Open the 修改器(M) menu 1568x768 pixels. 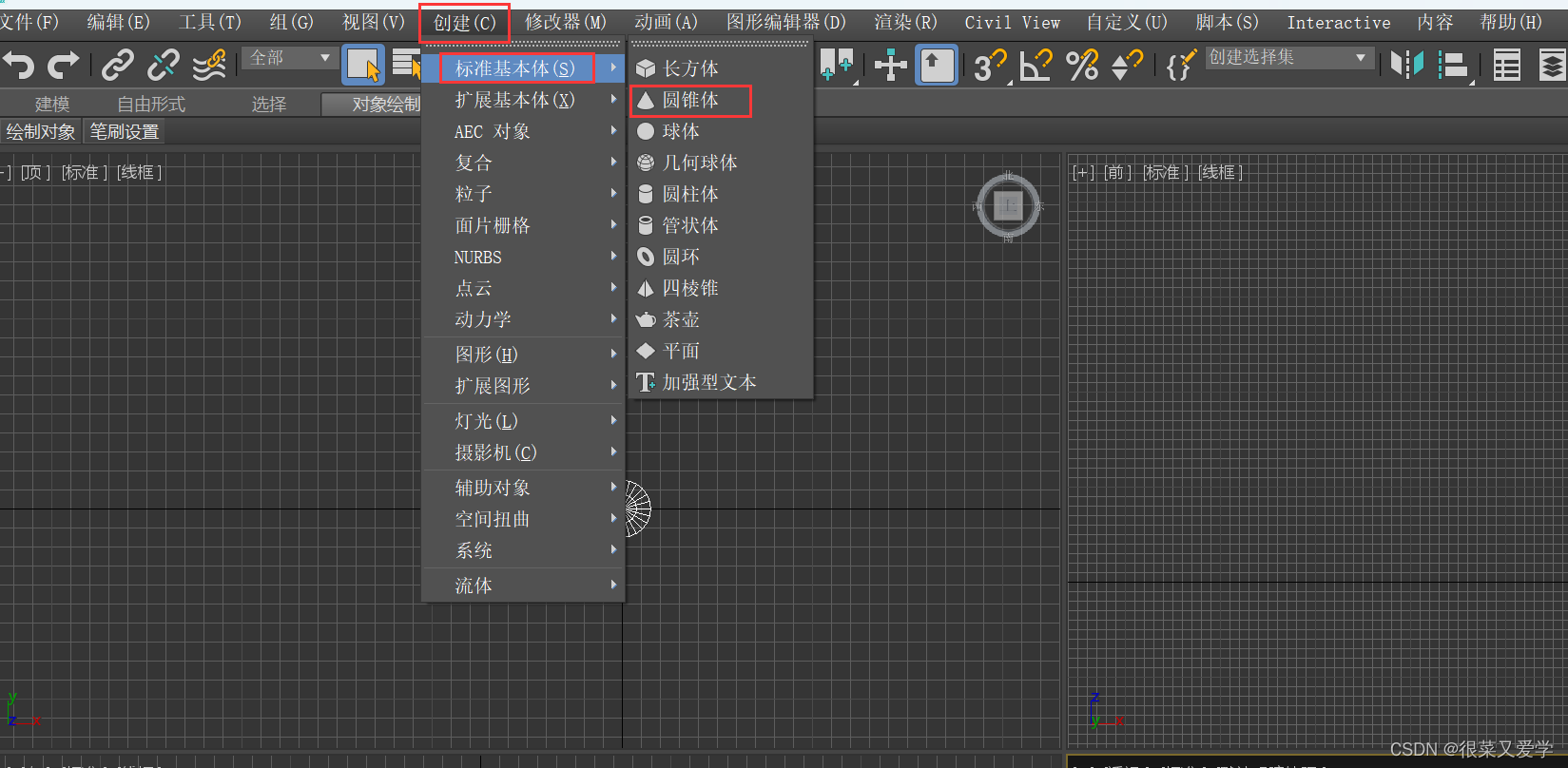coord(565,22)
